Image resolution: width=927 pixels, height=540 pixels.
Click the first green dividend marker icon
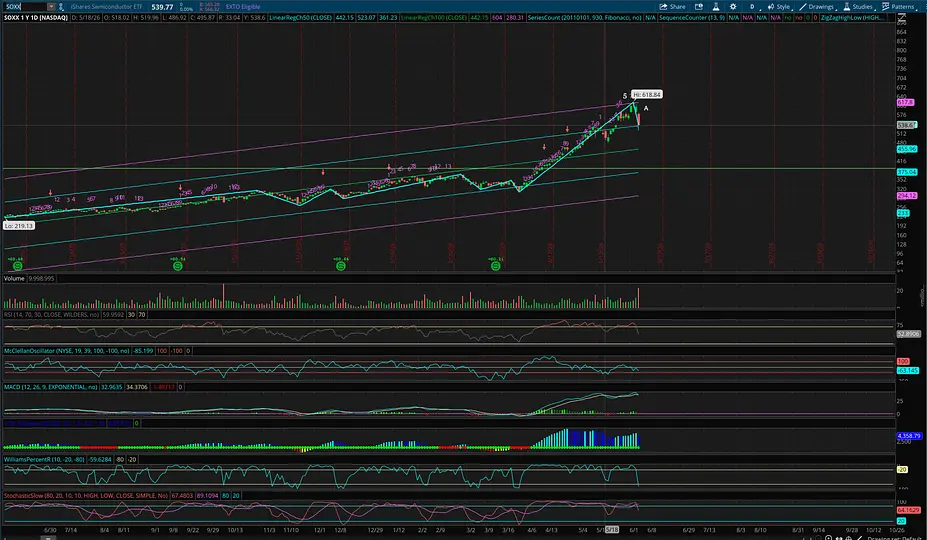pyautogui.click(x=17, y=266)
